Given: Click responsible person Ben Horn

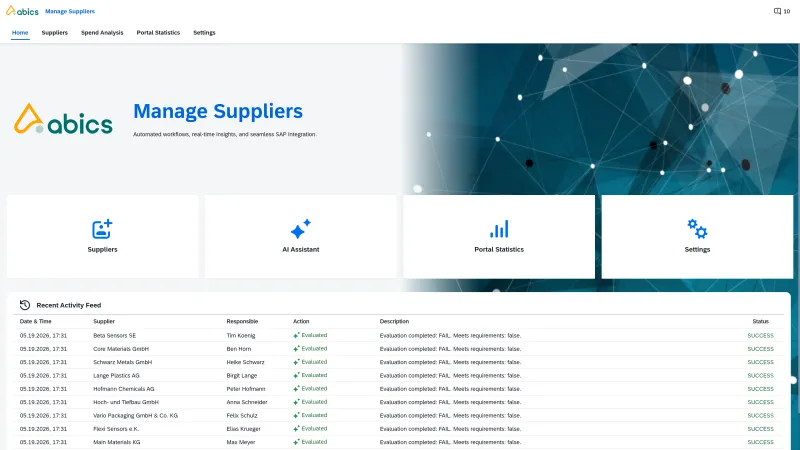Looking at the screenshot, I should pyautogui.click(x=239, y=349).
